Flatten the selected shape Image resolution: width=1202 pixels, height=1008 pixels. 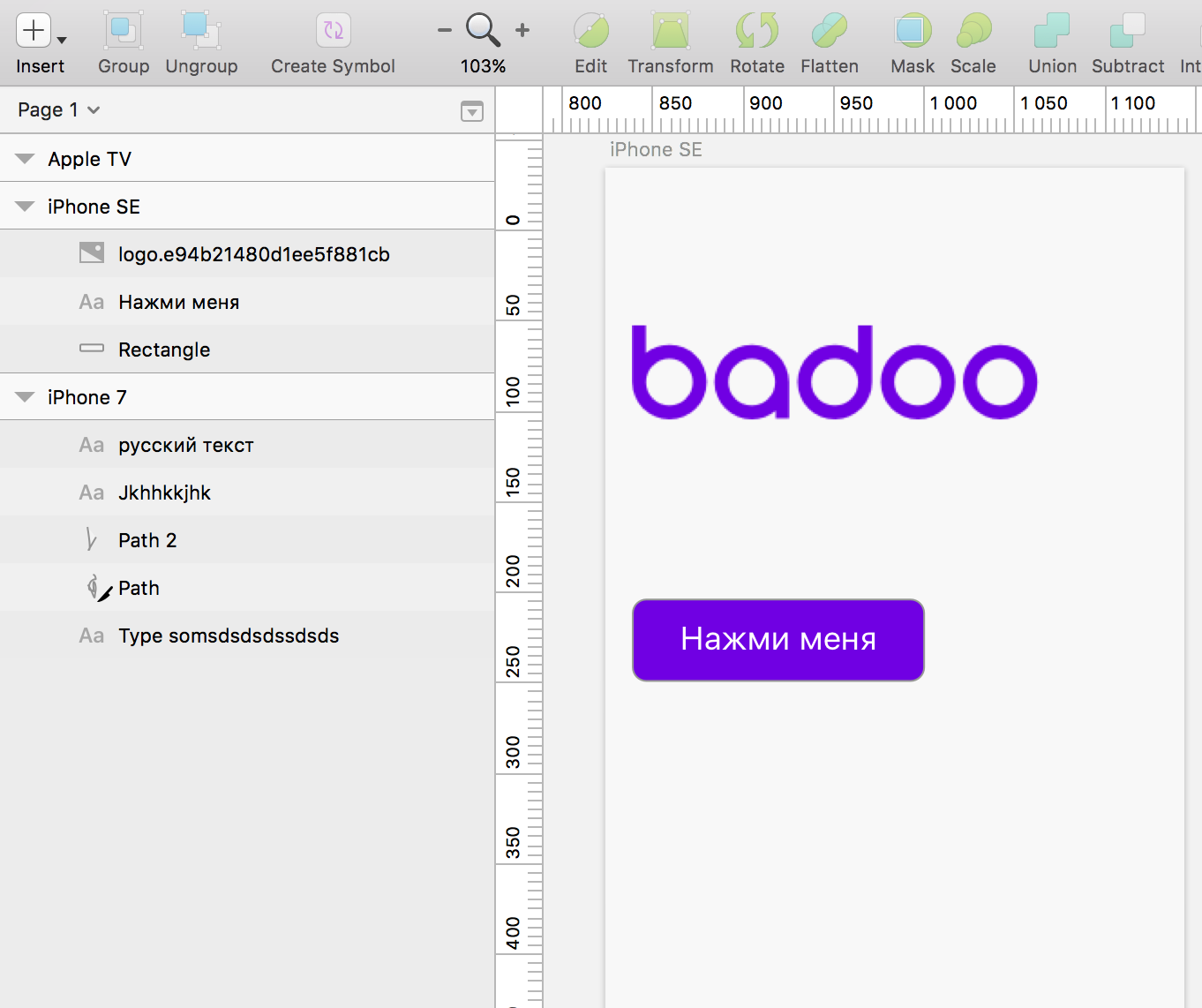click(830, 30)
